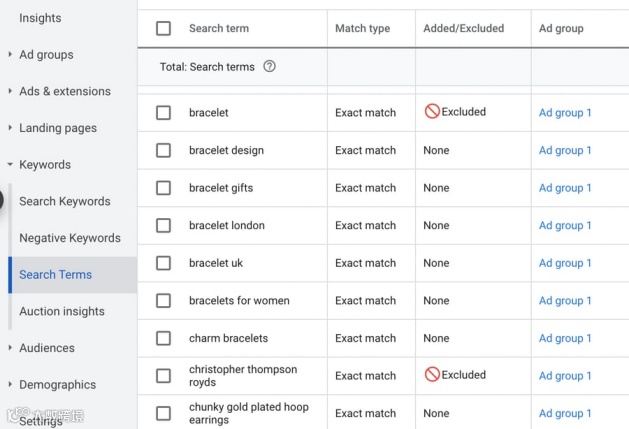Open the Negative Keywords page
Image resolution: width=629 pixels, height=429 pixels.
69,238
